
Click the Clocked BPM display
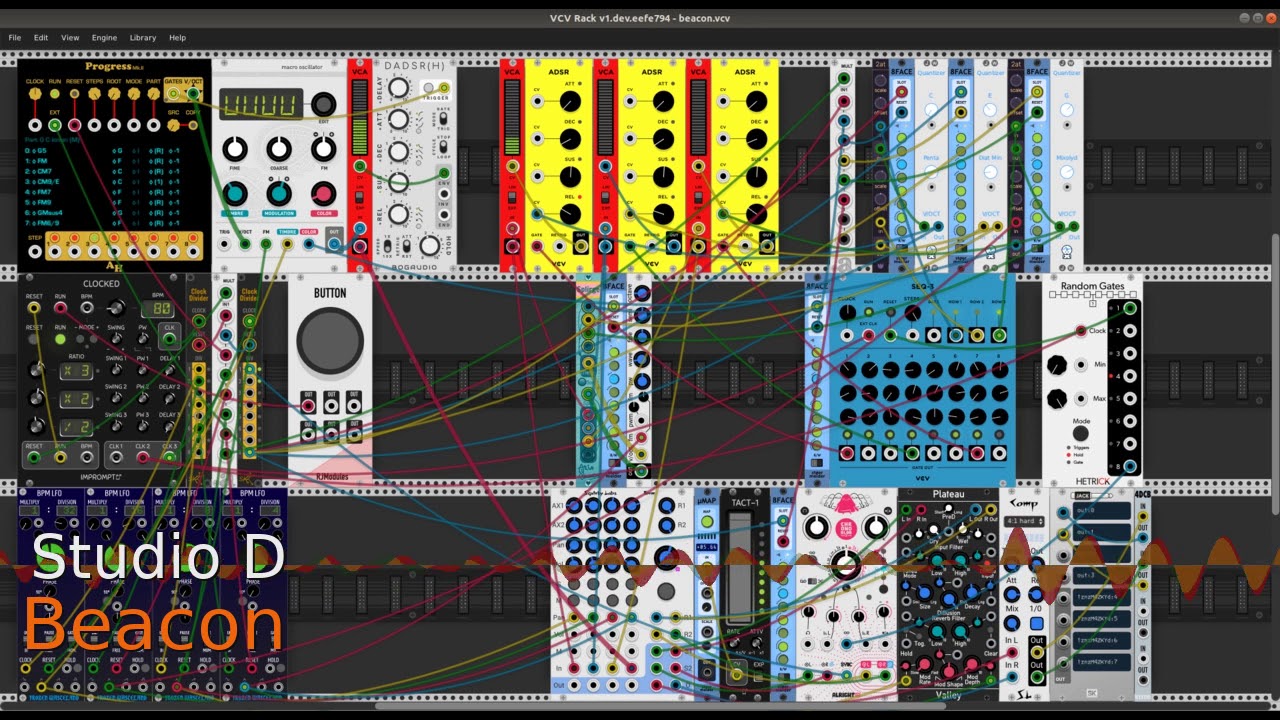pos(158,309)
